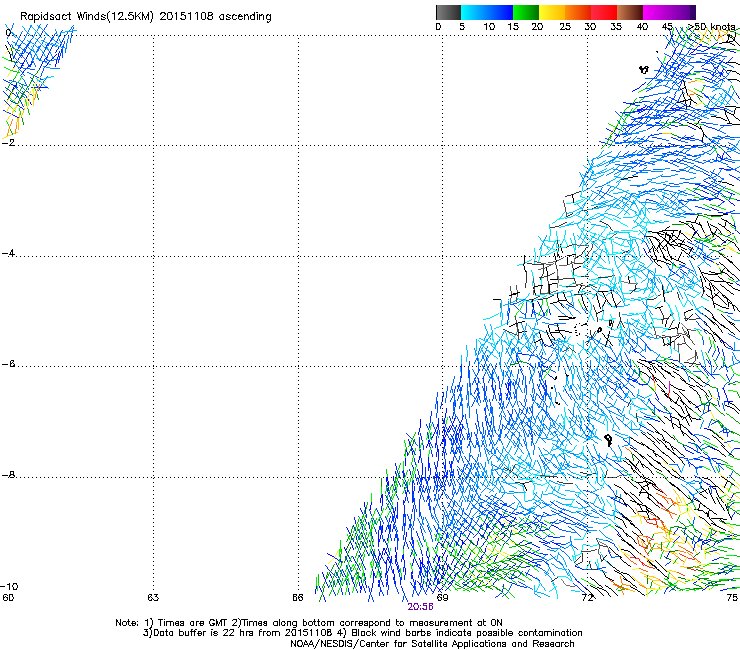Viewport: 740px width, 650px height.
Task: Click the '72' longitude axis label
Action: (587, 598)
